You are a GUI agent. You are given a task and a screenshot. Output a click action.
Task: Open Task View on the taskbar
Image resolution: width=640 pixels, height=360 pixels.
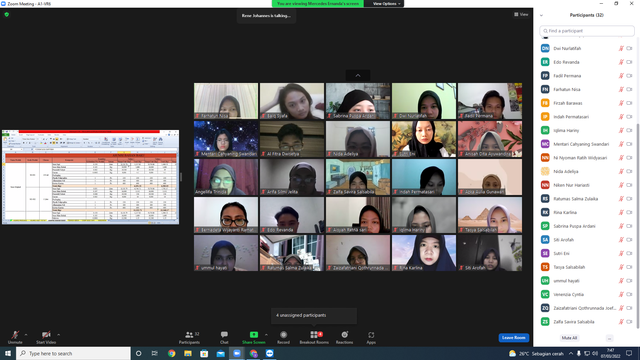click(155, 353)
